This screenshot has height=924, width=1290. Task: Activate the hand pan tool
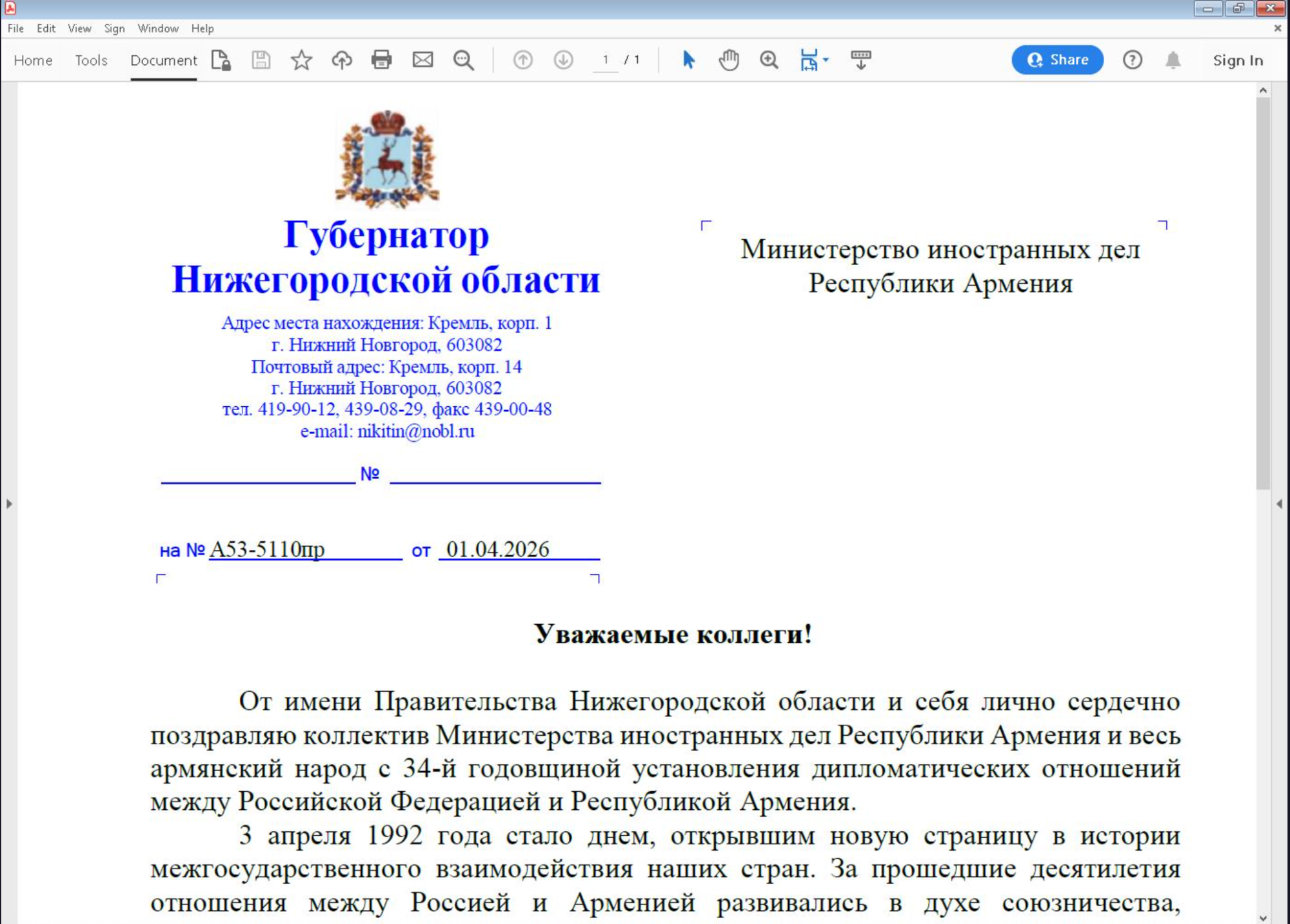729,60
